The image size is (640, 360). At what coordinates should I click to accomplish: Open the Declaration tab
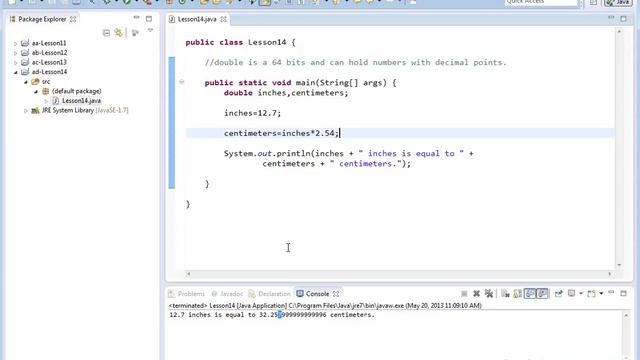pos(270,294)
